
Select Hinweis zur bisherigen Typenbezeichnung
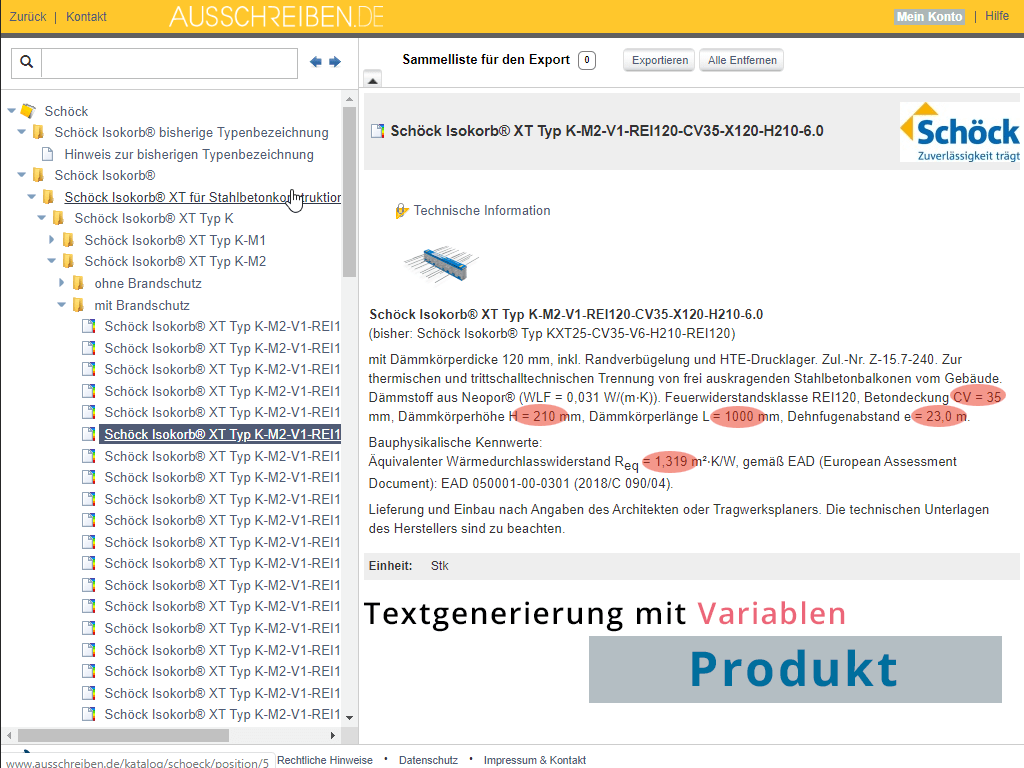click(x=189, y=155)
